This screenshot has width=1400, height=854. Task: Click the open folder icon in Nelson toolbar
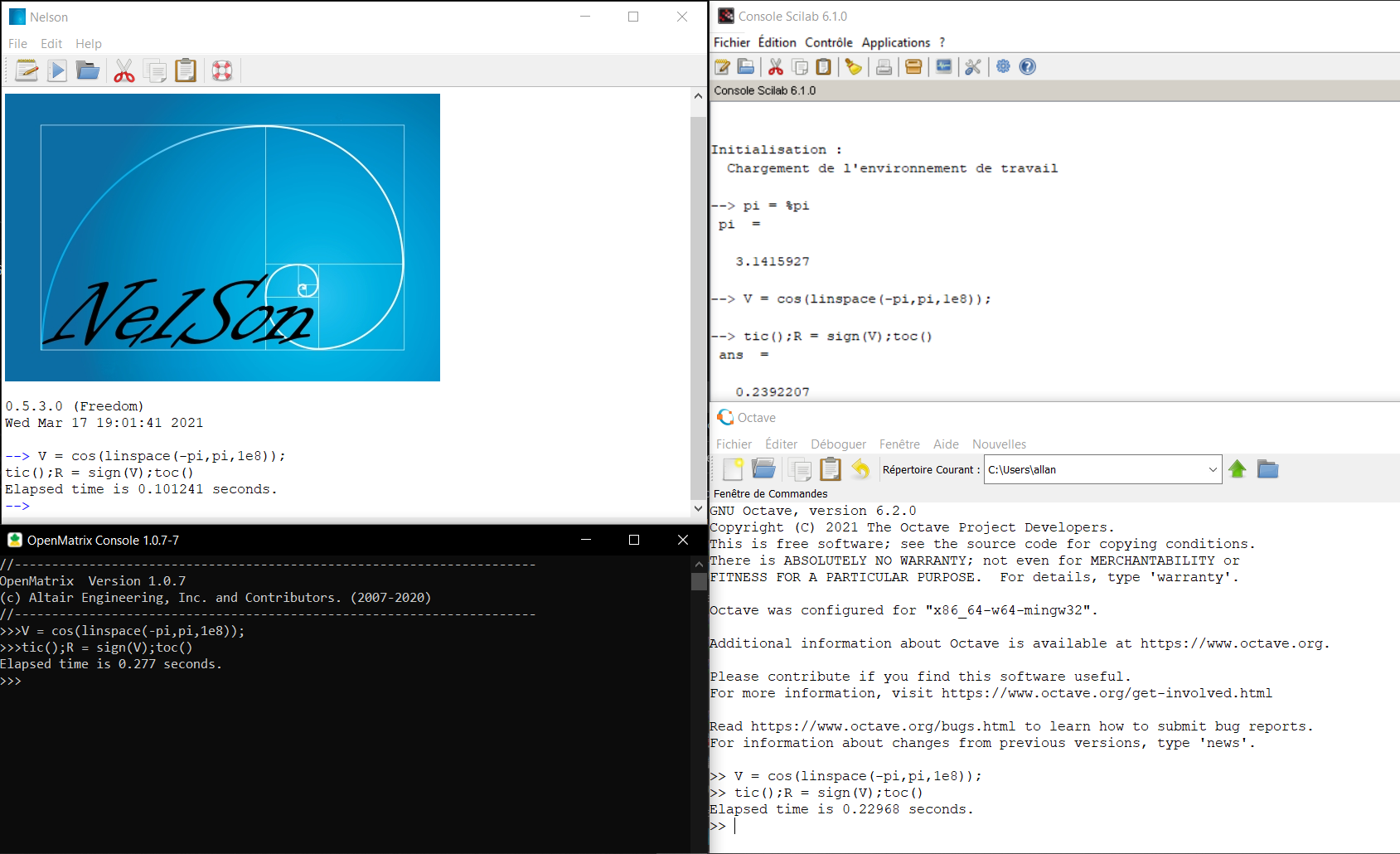(x=88, y=70)
